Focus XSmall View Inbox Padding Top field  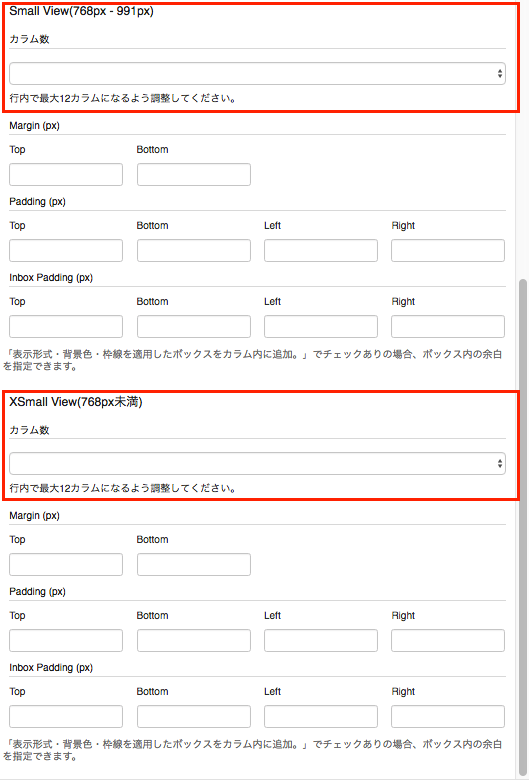click(x=66, y=716)
